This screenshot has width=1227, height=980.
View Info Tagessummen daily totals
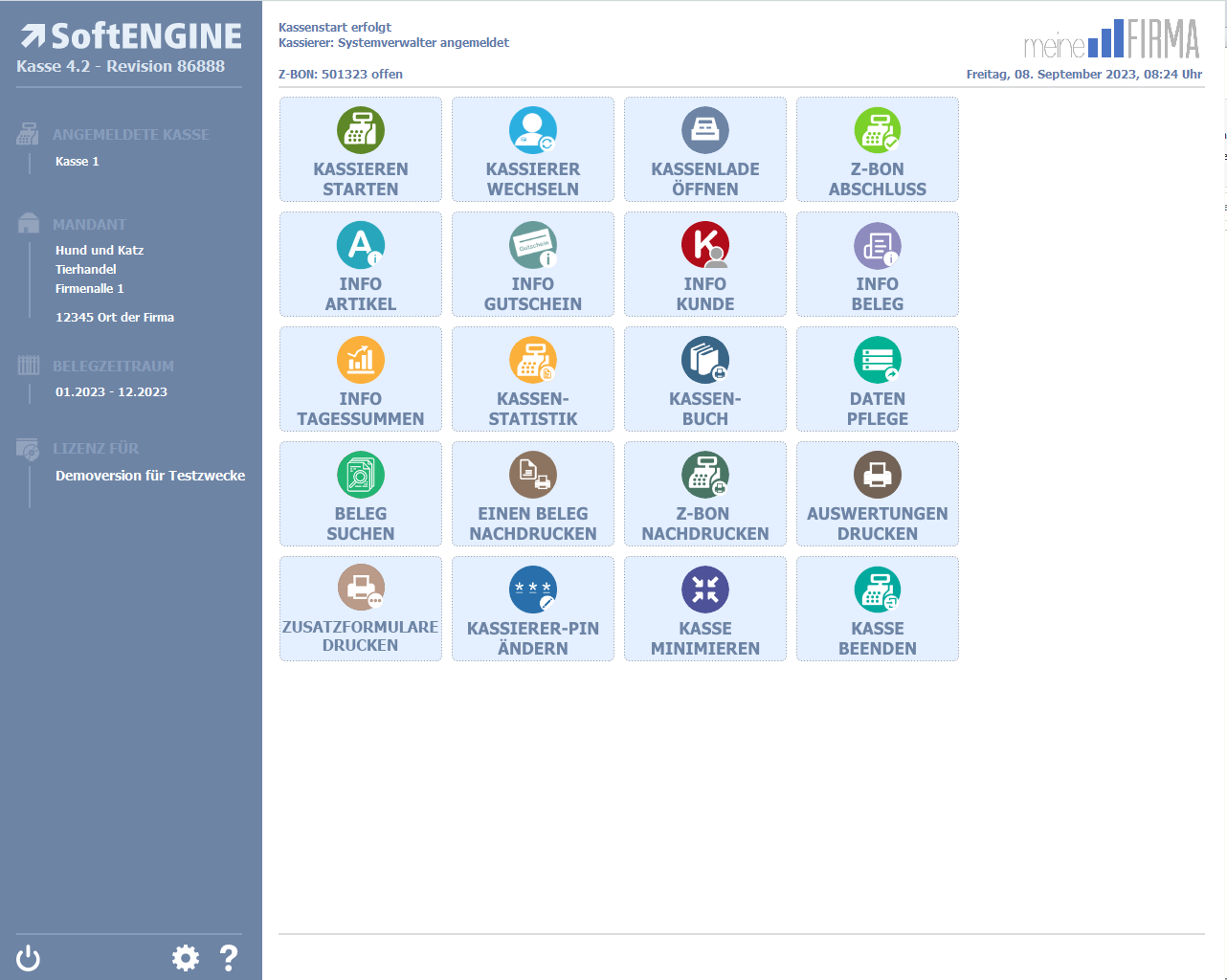coord(361,379)
